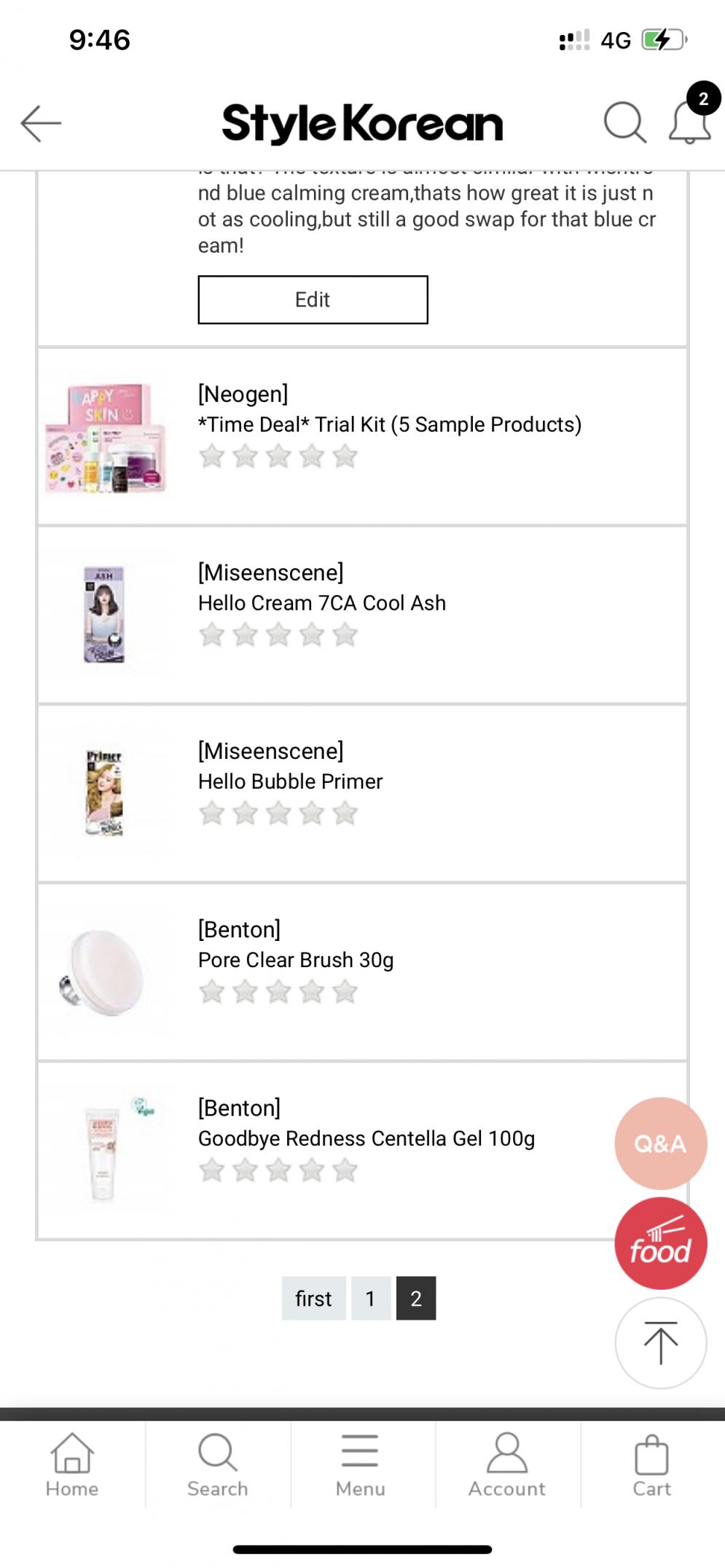Go to reviews page 1

pos(370,1299)
